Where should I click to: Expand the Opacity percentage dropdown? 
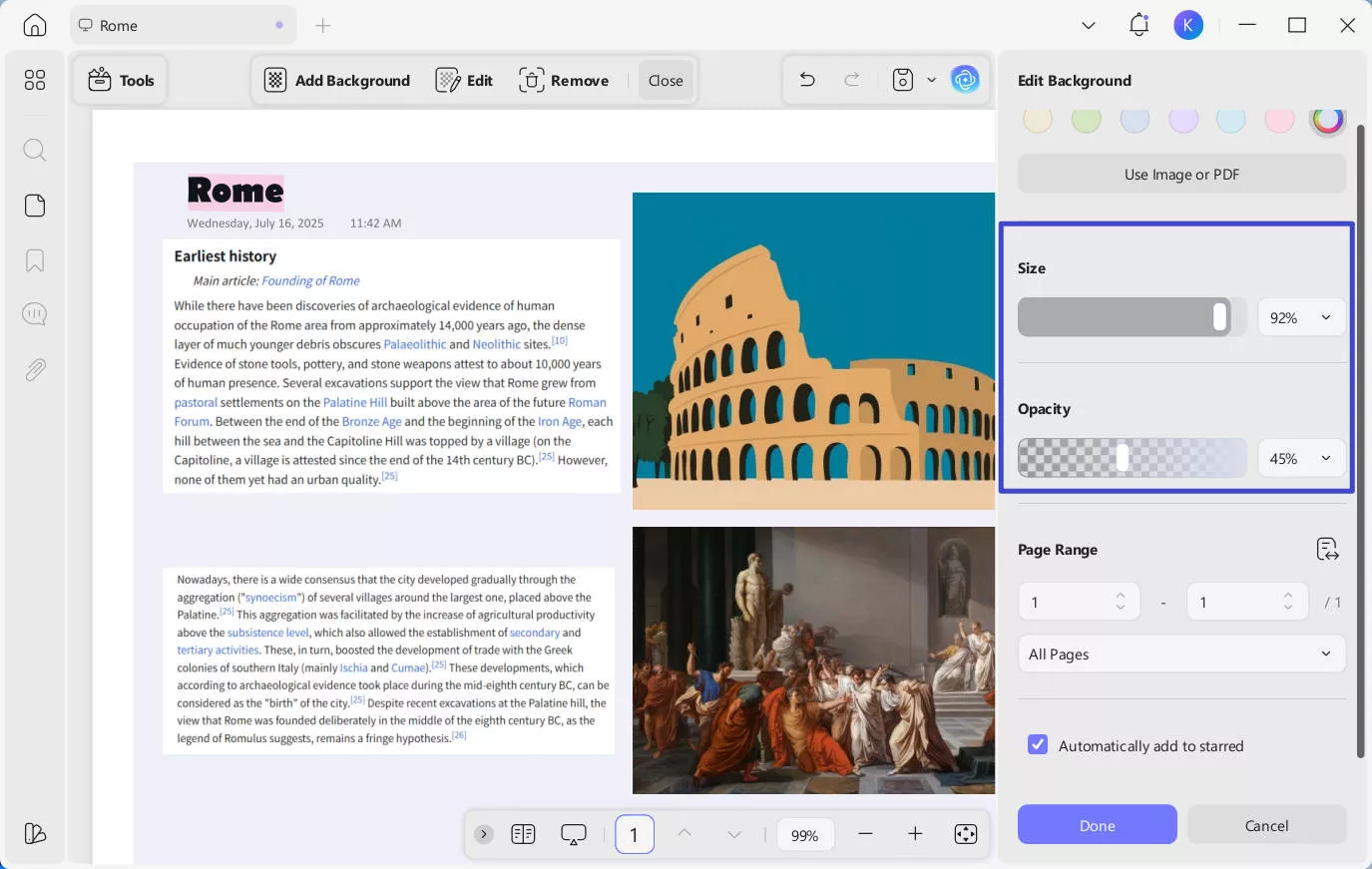(x=1301, y=459)
